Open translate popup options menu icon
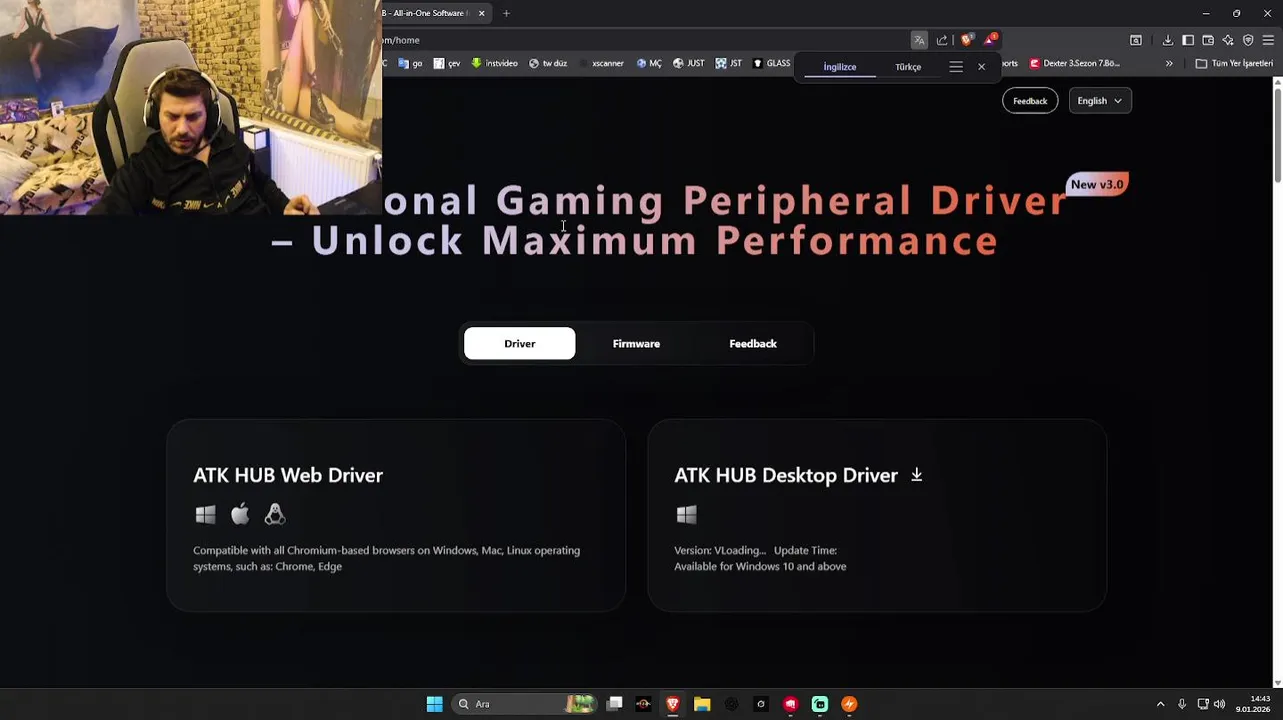Screen dimensions: 1283x720 [x=956, y=67]
